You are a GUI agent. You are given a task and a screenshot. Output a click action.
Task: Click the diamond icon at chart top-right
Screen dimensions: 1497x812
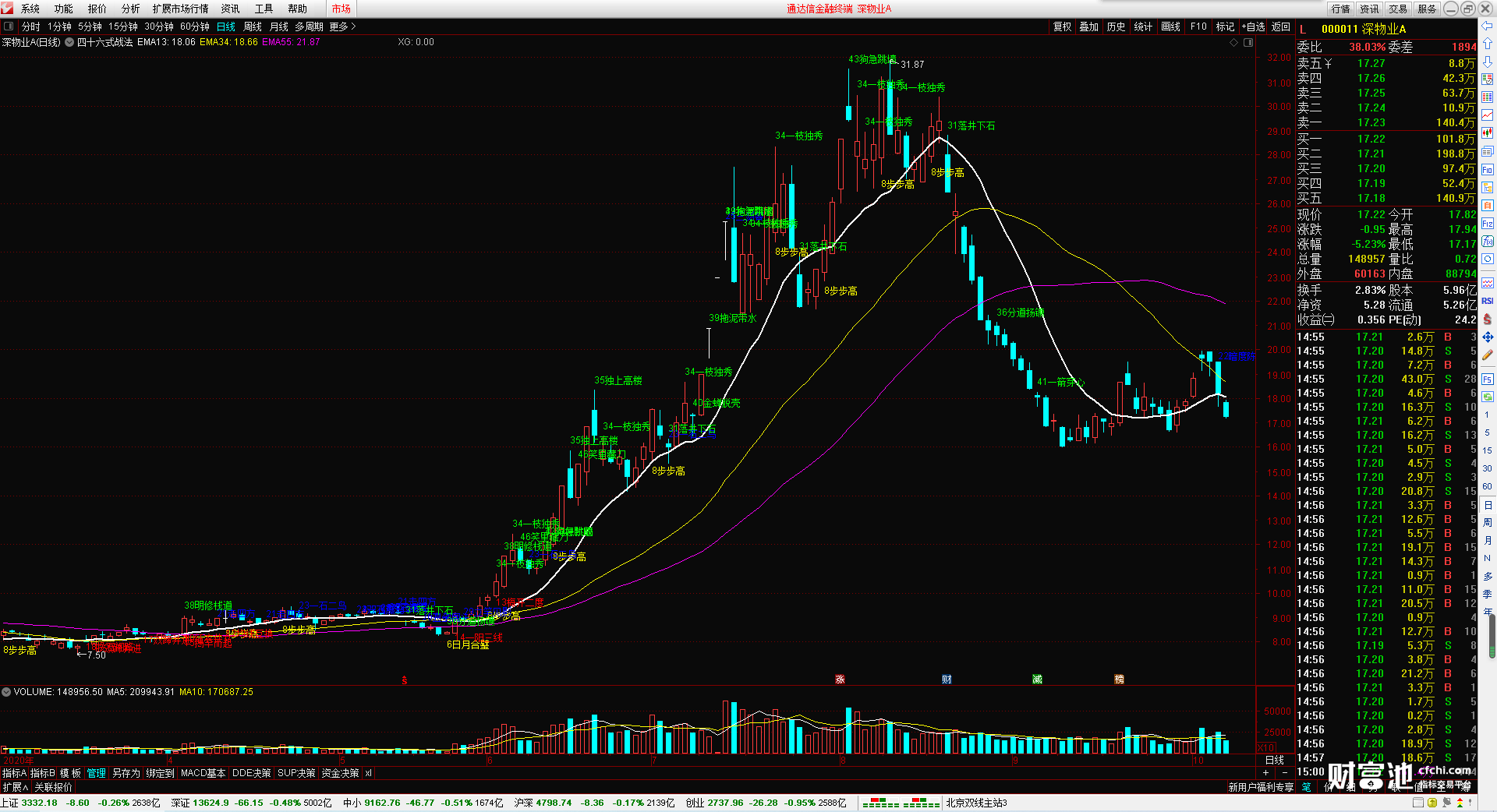[1234, 42]
